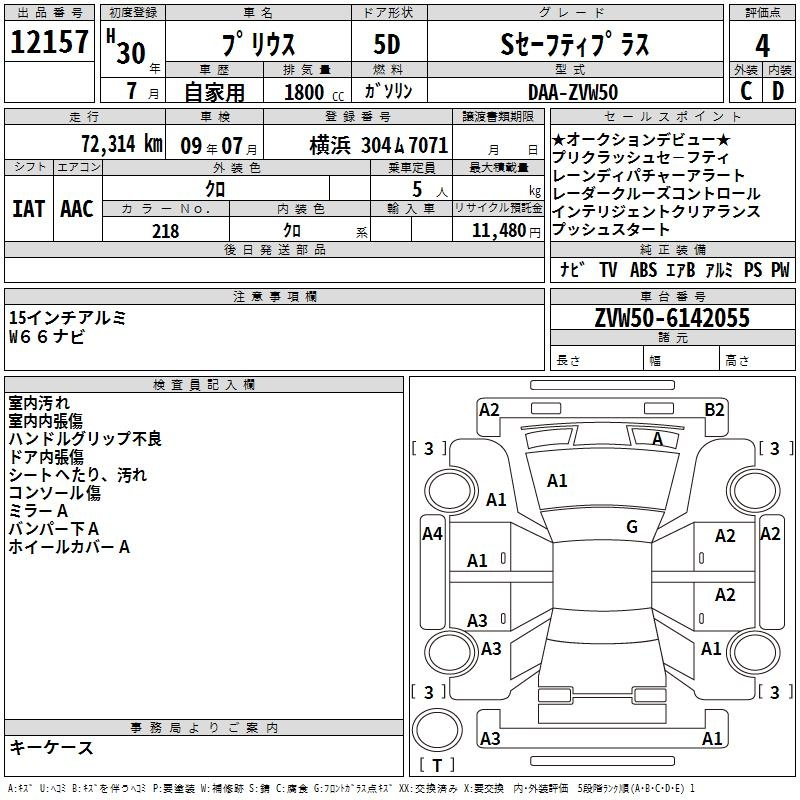Select inspector note ドア内張傷
Image resolution: width=800 pixels, height=800 pixels.
tap(46, 457)
